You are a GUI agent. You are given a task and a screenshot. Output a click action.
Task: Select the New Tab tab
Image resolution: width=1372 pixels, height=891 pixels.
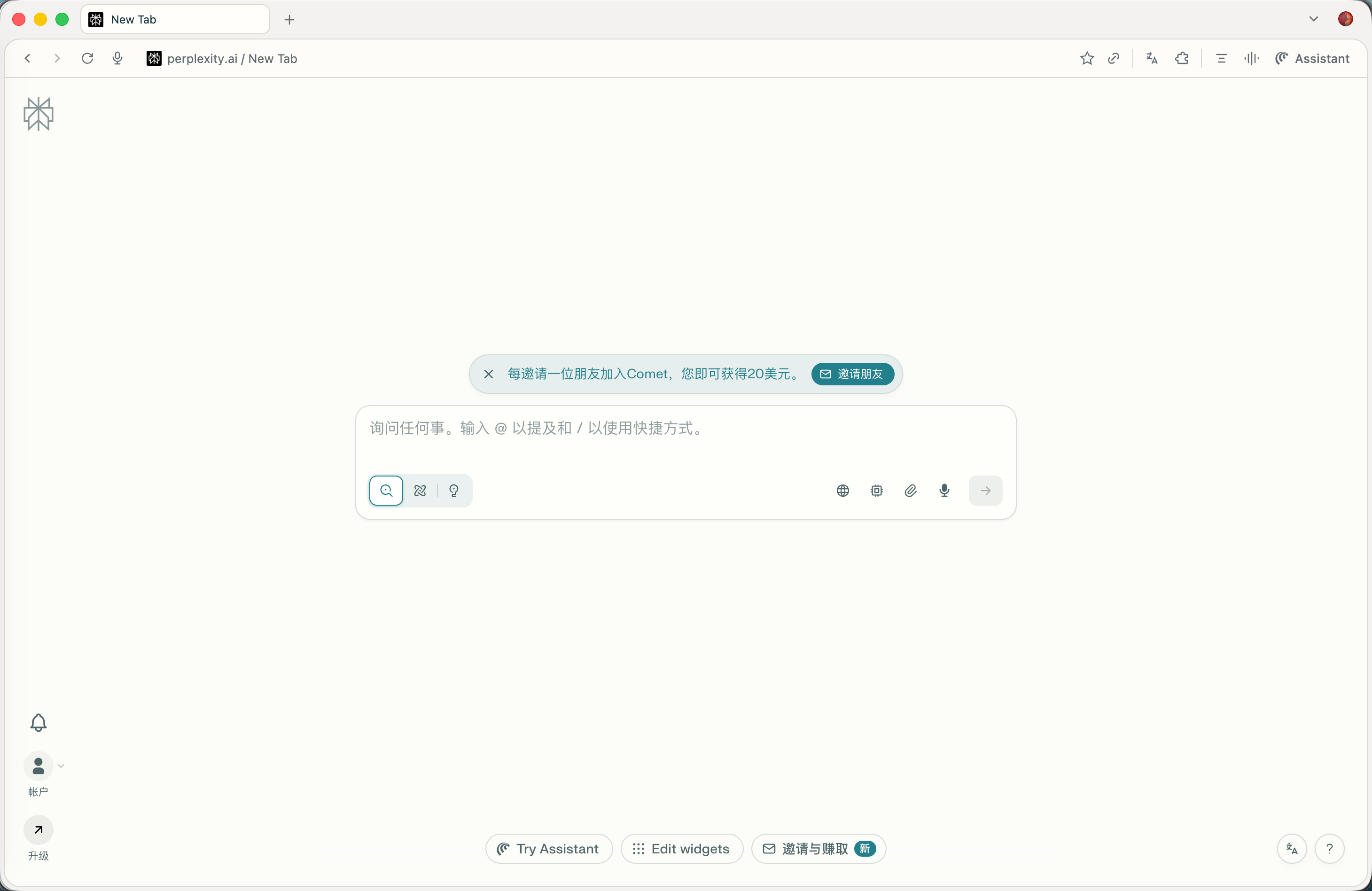[175, 20]
